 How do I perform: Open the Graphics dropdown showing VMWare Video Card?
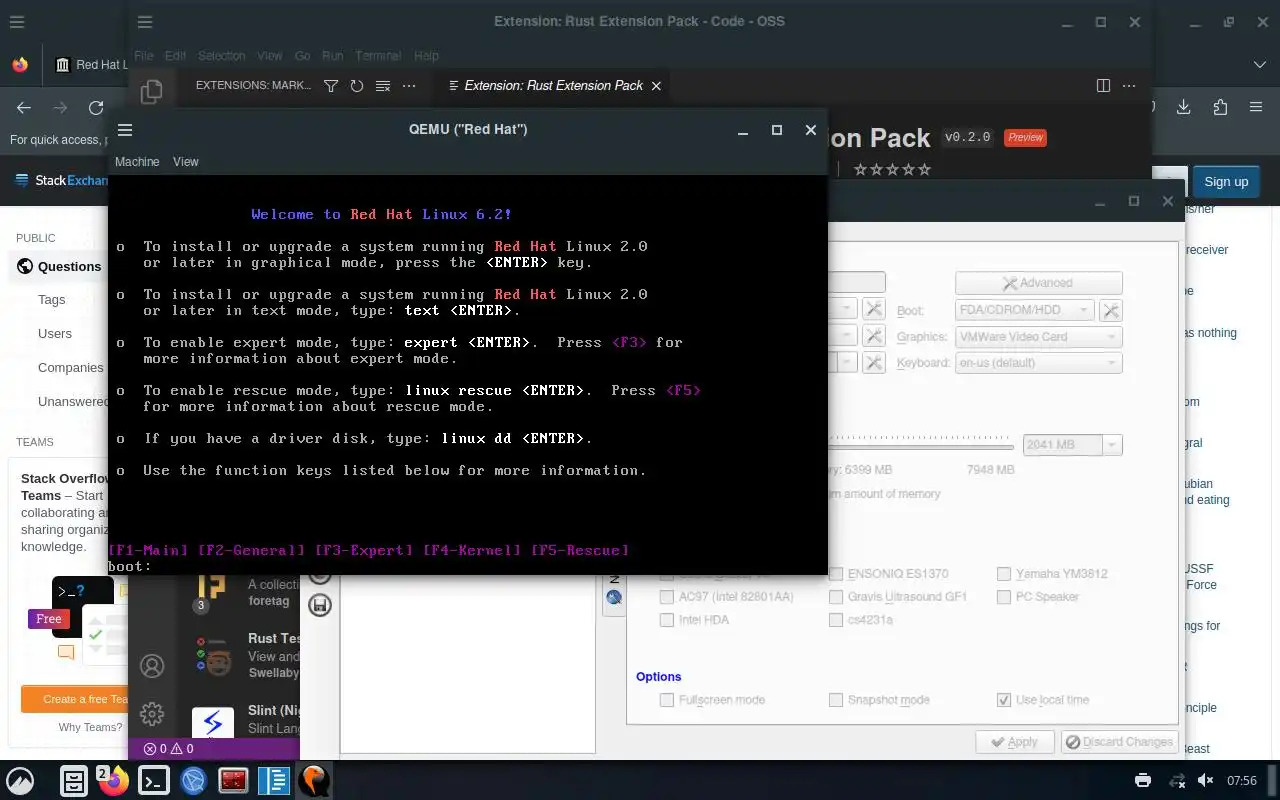tap(1038, 337)
